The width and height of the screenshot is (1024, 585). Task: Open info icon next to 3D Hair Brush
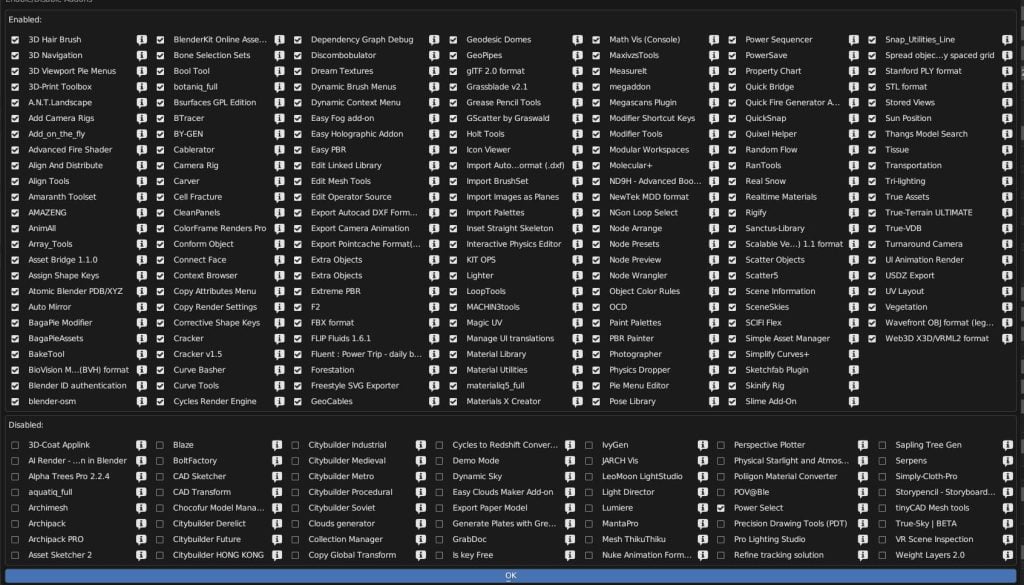tap(142, 40)
